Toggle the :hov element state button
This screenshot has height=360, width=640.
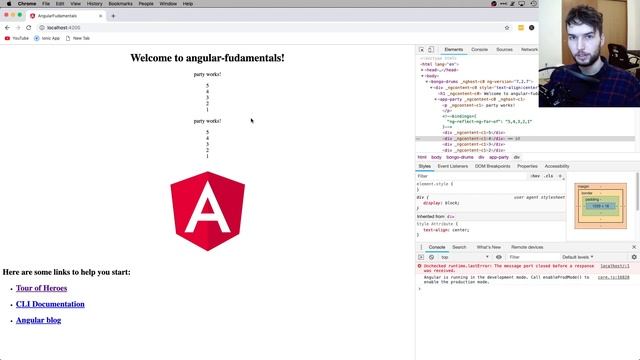535,176
